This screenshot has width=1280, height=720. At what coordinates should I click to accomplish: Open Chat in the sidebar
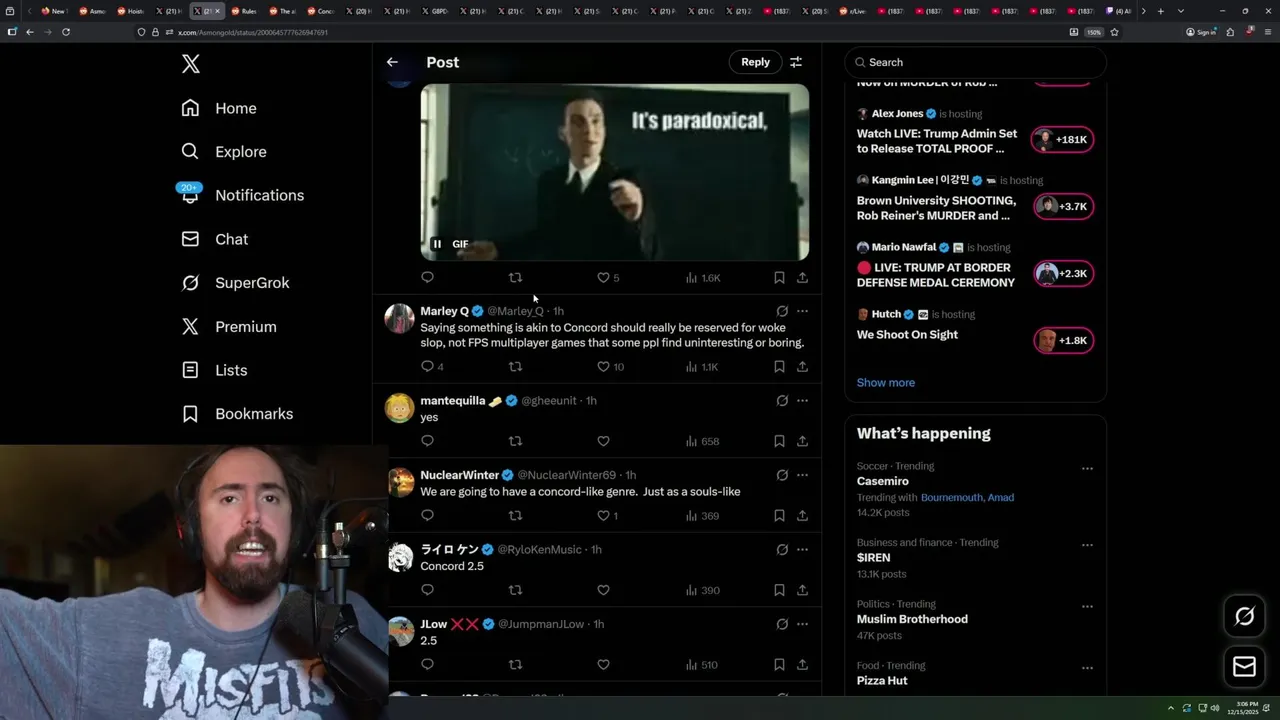tap(214, 239)
